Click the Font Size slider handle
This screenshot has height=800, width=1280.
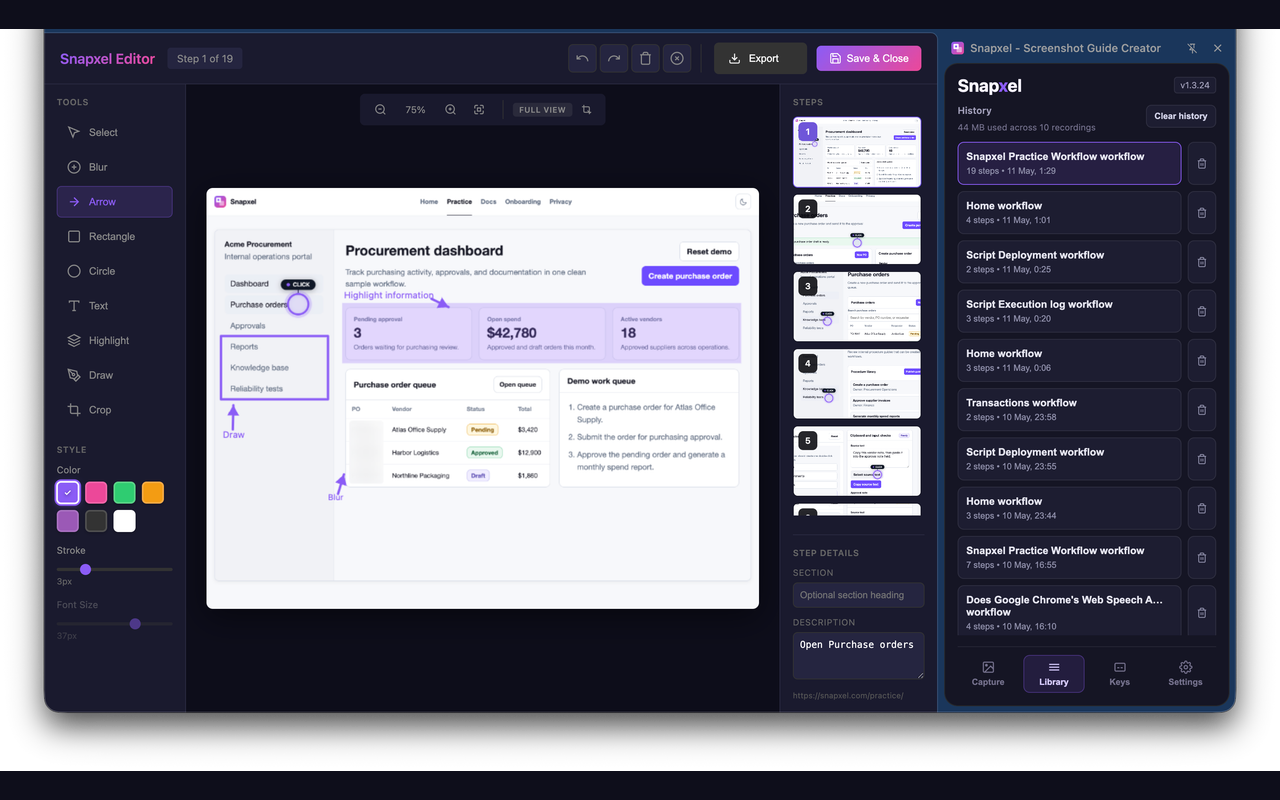click(135, 624)
